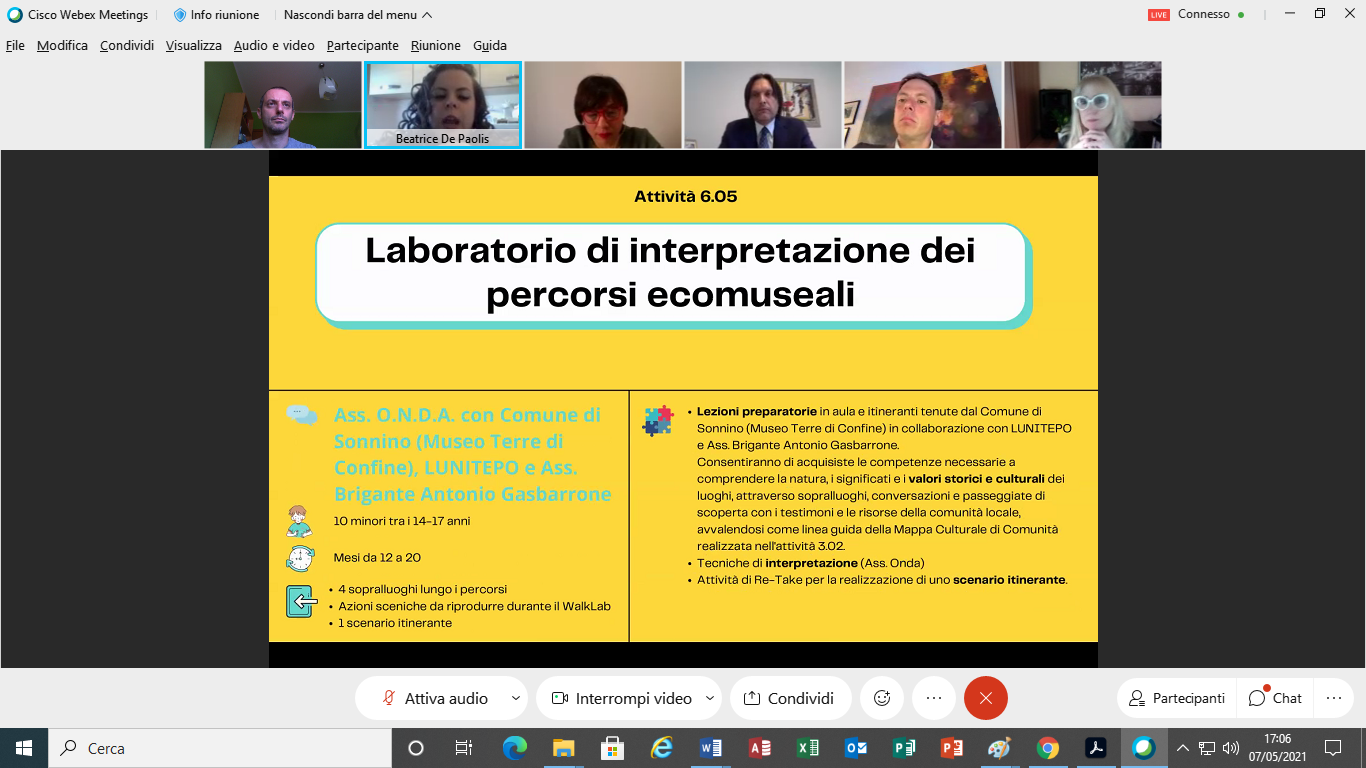Open PowerPoint from the taskbar
Viewport: 1366px width, 768px height.
tap(951, 748)
